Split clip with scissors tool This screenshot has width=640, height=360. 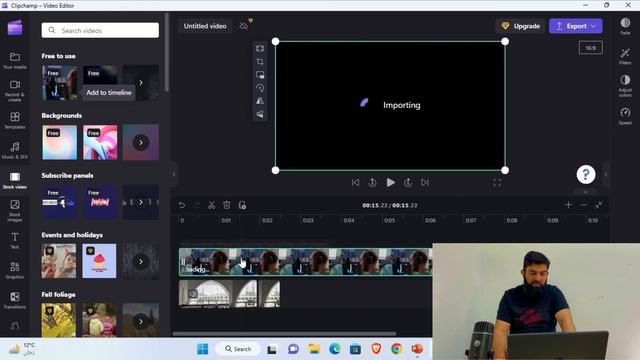(211, 205)
